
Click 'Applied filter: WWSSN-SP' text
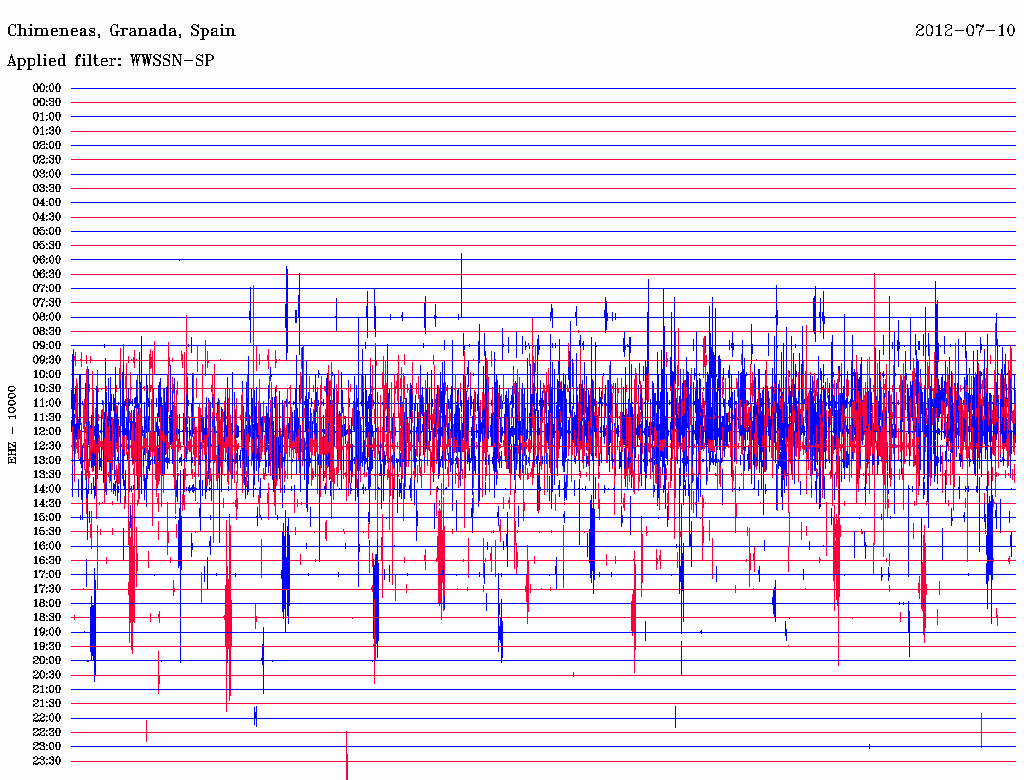[110, 61]
